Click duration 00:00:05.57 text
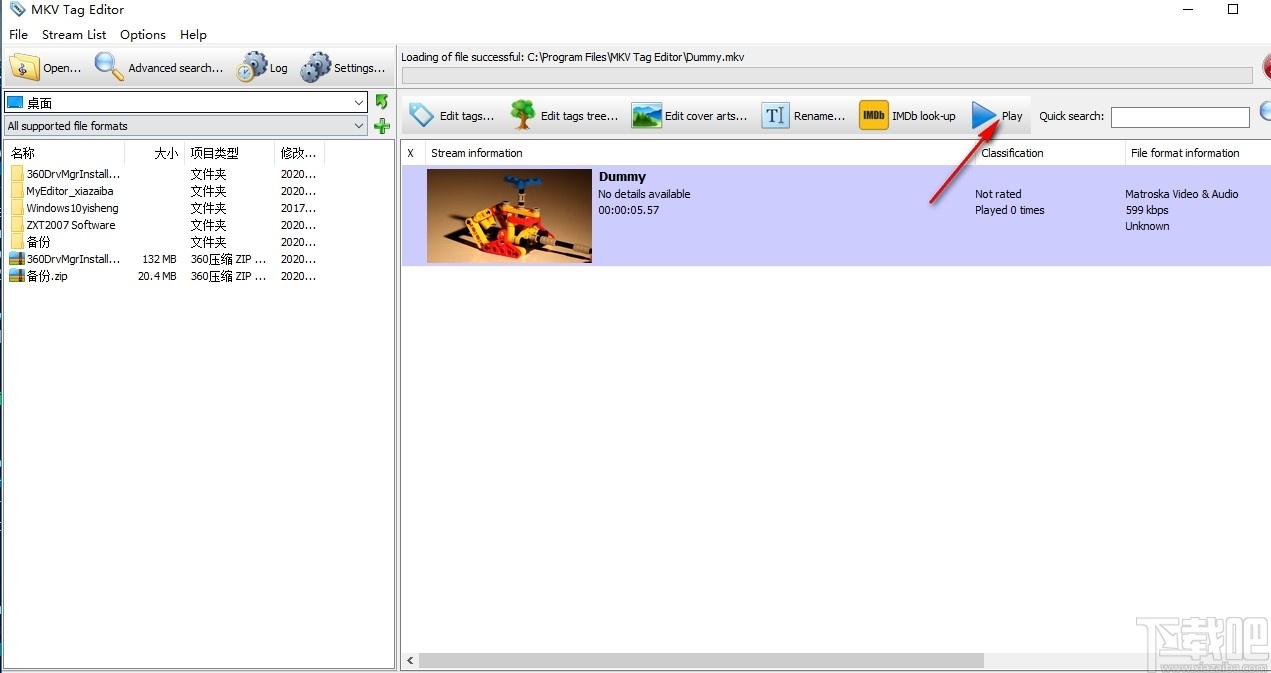The height and width of the screenshot is (673, 1271). point(629,210)
